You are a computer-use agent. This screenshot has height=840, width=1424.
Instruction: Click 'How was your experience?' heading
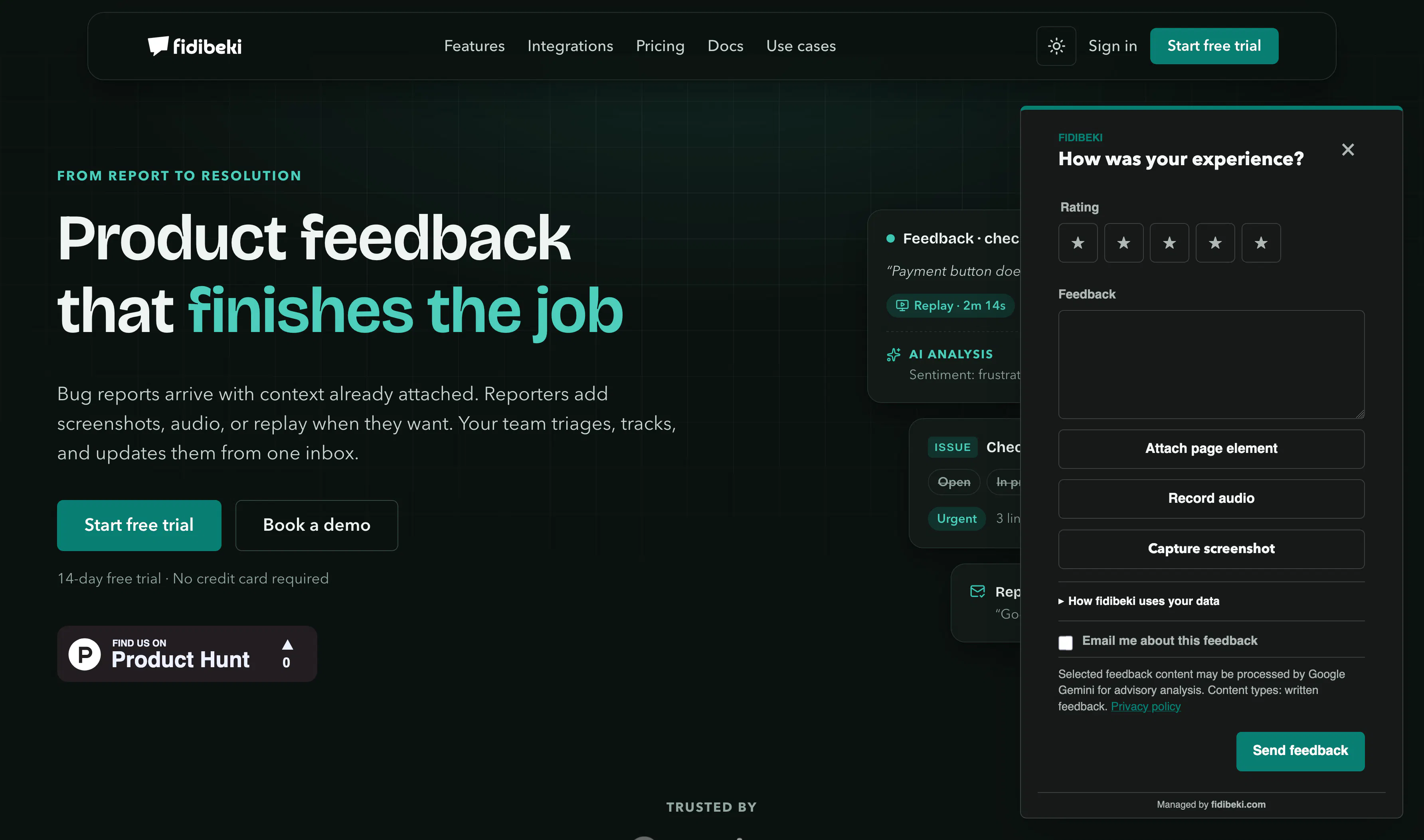(1181, 159)
